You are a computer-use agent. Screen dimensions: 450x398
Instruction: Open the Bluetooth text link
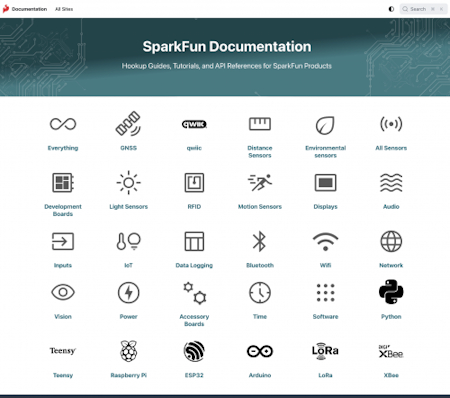pos(260,265)
